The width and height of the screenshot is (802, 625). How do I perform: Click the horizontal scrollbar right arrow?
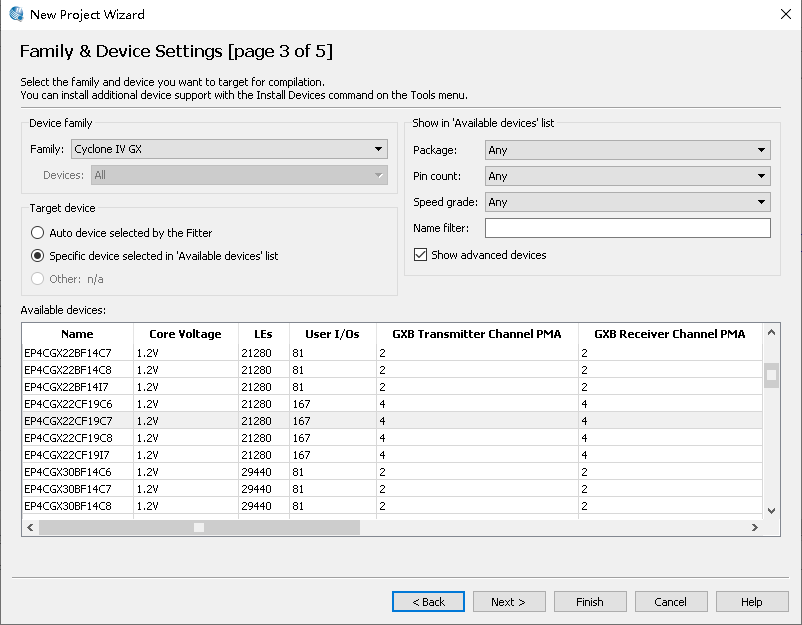(x=754, y=527)
